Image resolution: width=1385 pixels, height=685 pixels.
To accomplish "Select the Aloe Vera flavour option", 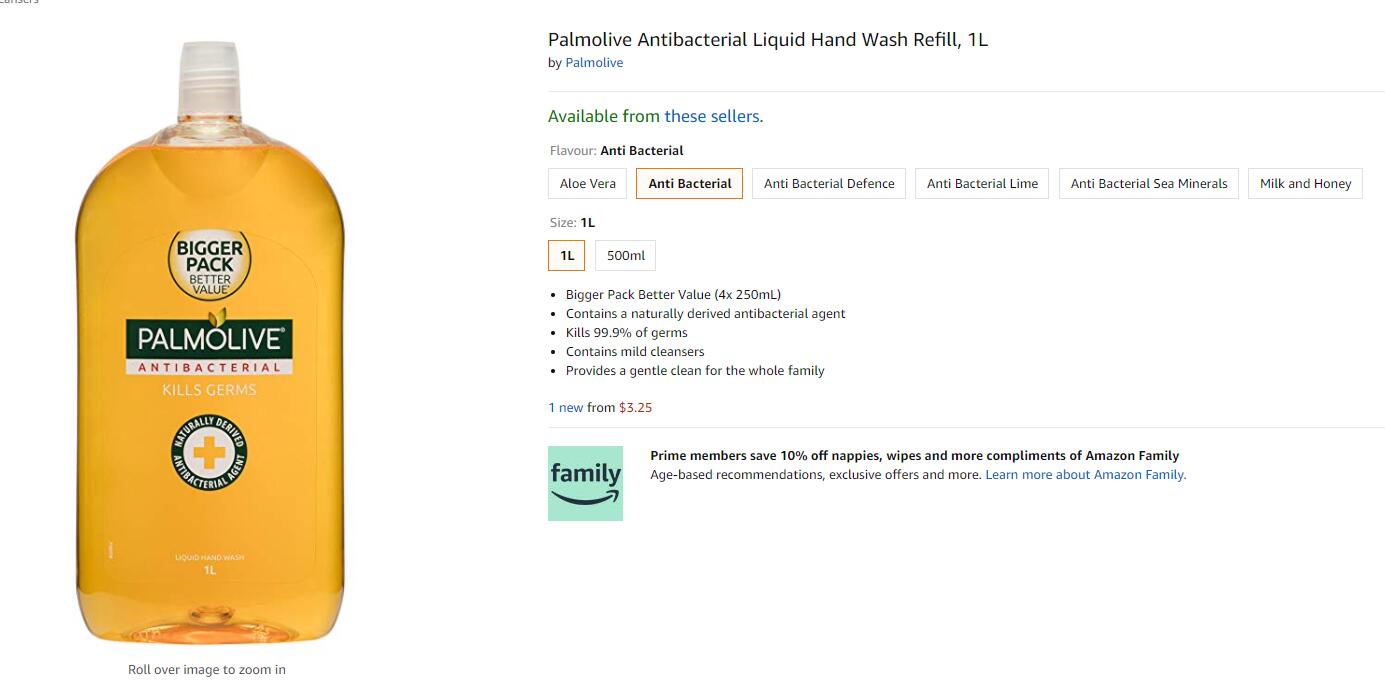I will [x=588, y=184].
